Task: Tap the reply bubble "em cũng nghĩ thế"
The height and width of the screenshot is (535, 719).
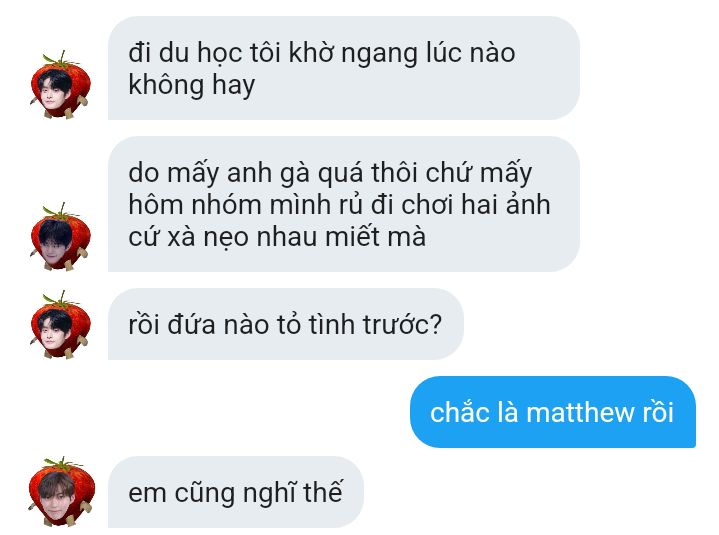Action: (x=236, y=492)
